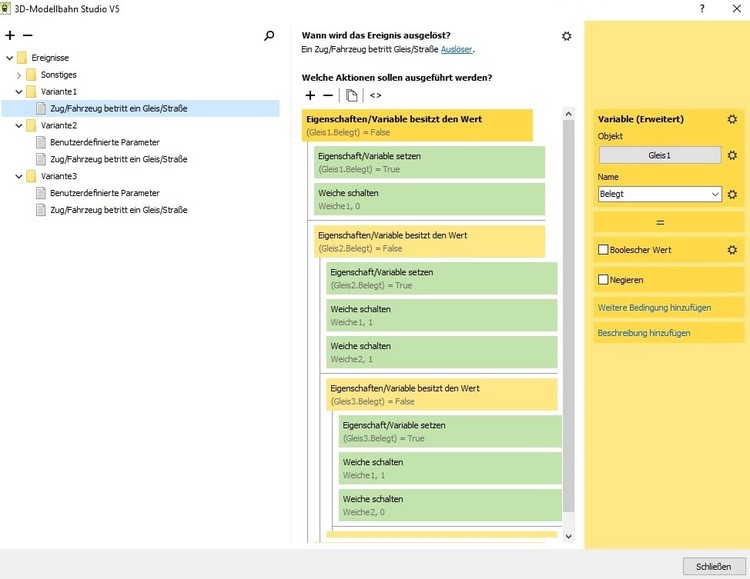Open event trigger settings gear icon
This screenshot has width=750, height=579.
(x=567, y=36)
